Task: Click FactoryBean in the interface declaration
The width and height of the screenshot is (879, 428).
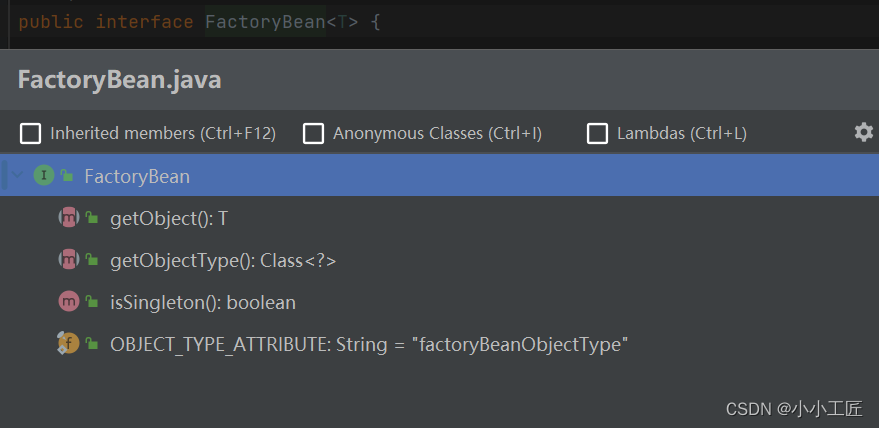Action: point(265,21)
